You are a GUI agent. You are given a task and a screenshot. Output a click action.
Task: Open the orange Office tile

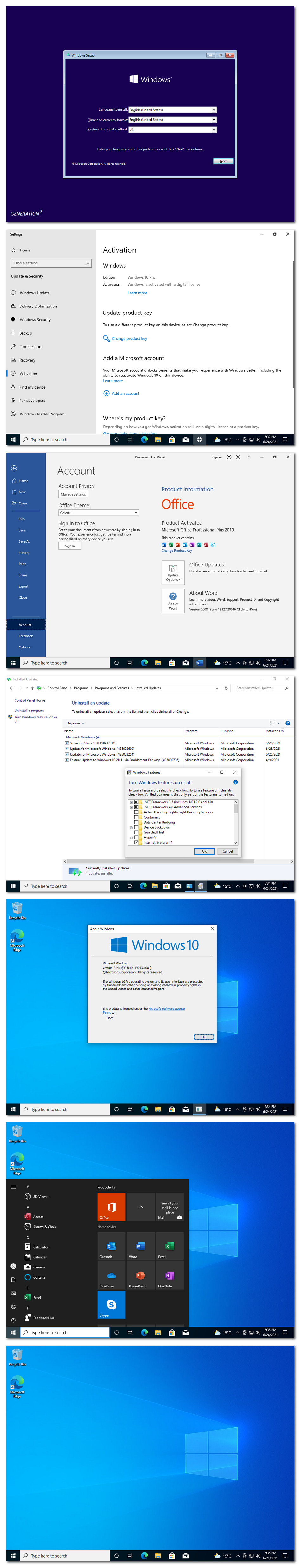pyautogui.click(x=112, y=1207)
